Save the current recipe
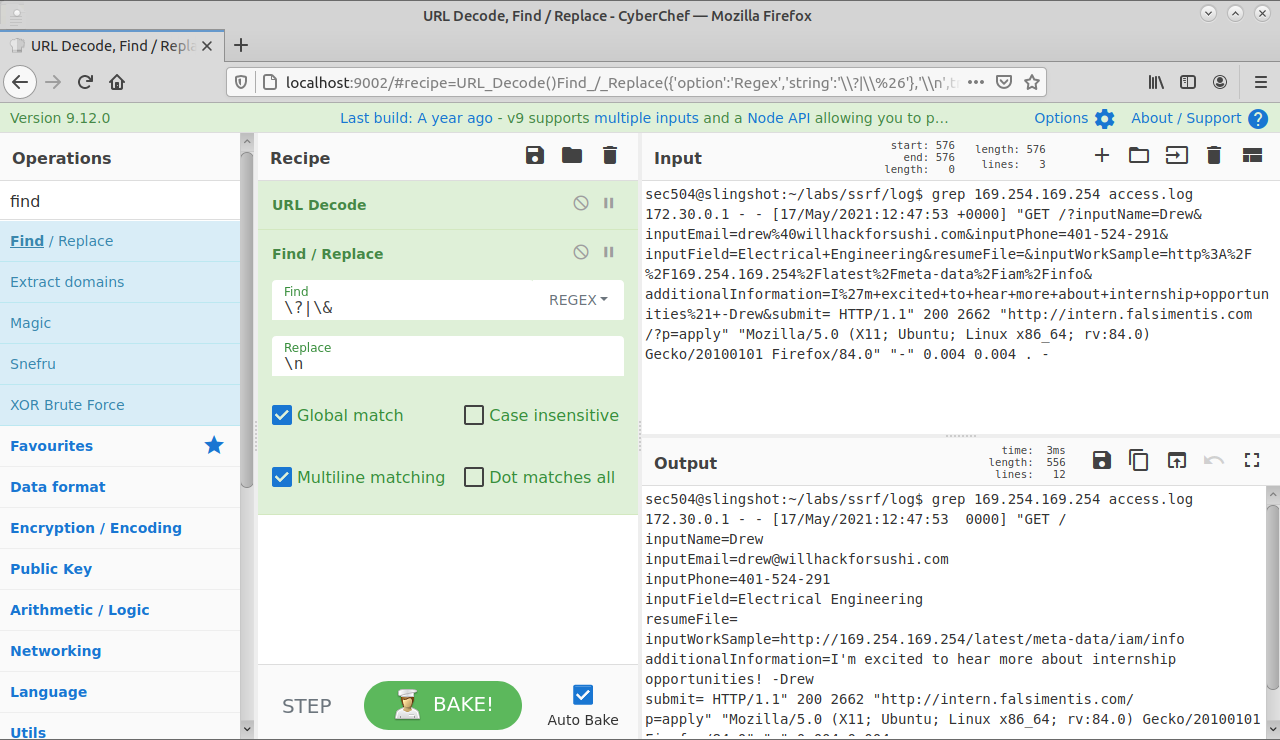1280x740 pixels. (x=535, y=155)
